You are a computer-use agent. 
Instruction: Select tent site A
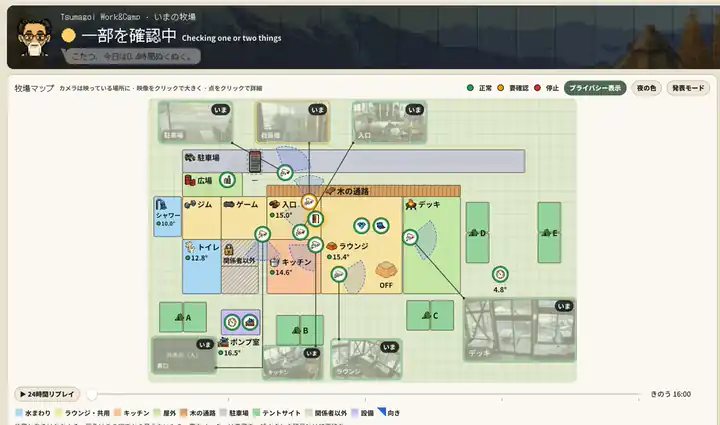[x=183, y=317]
